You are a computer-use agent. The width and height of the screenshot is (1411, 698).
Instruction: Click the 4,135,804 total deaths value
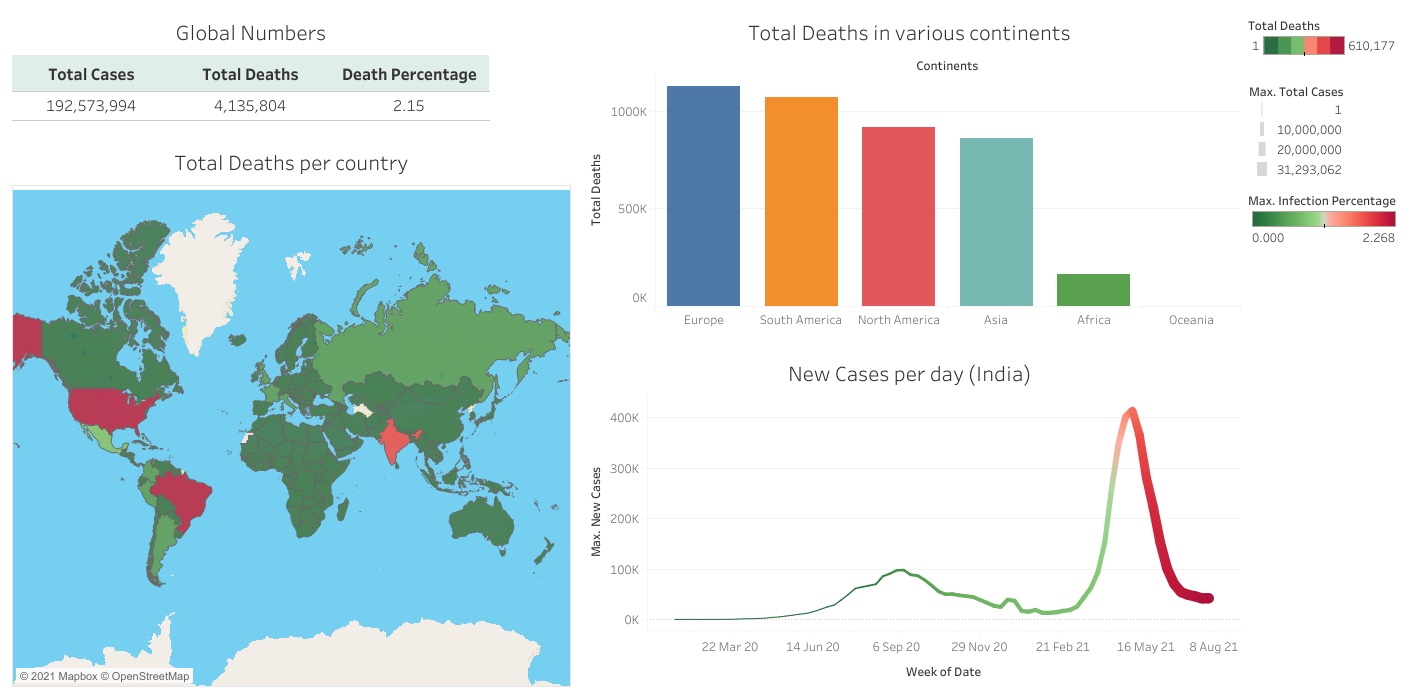250,105
